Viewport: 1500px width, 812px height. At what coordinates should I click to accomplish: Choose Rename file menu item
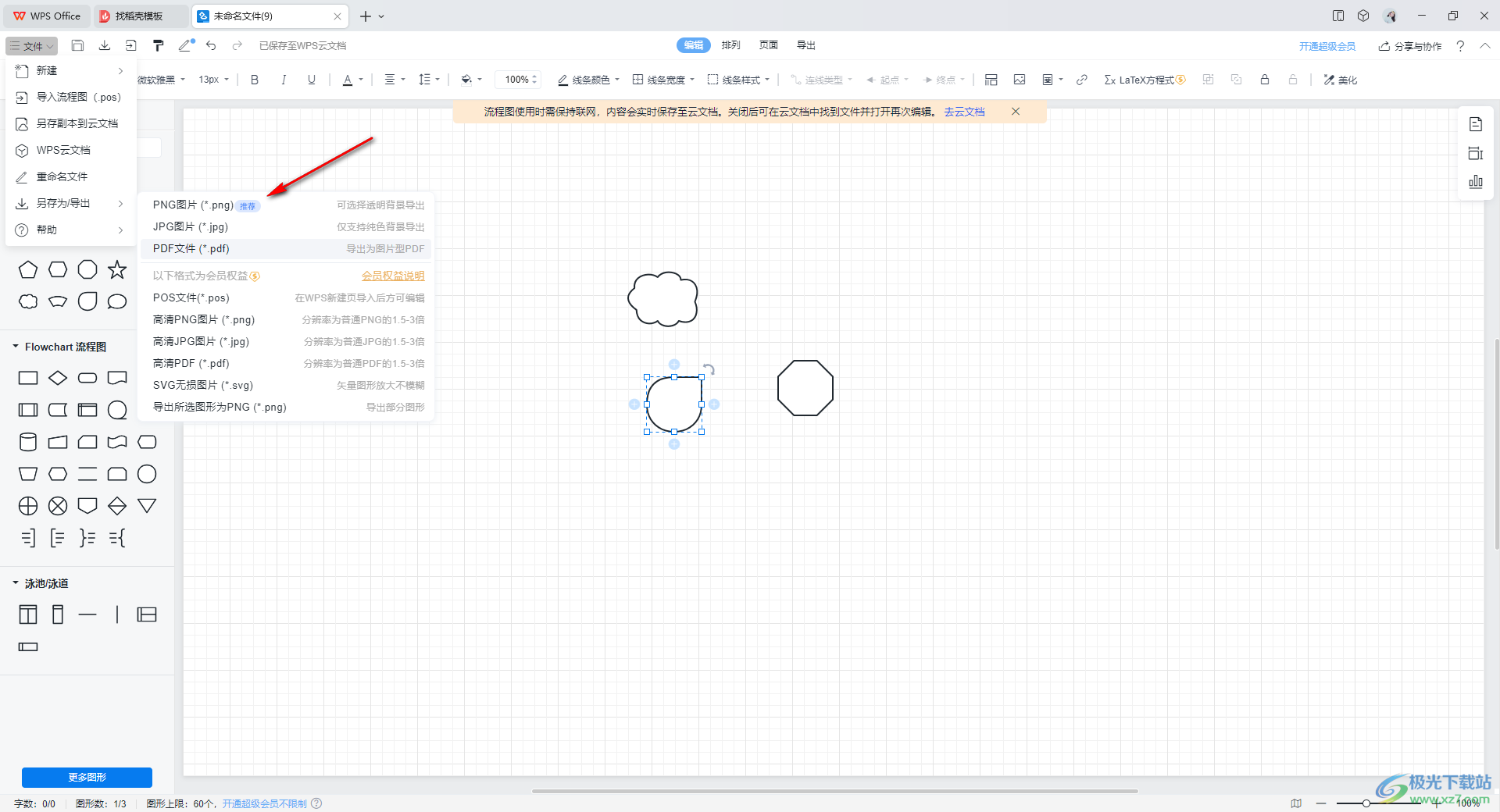pos(70,176)
